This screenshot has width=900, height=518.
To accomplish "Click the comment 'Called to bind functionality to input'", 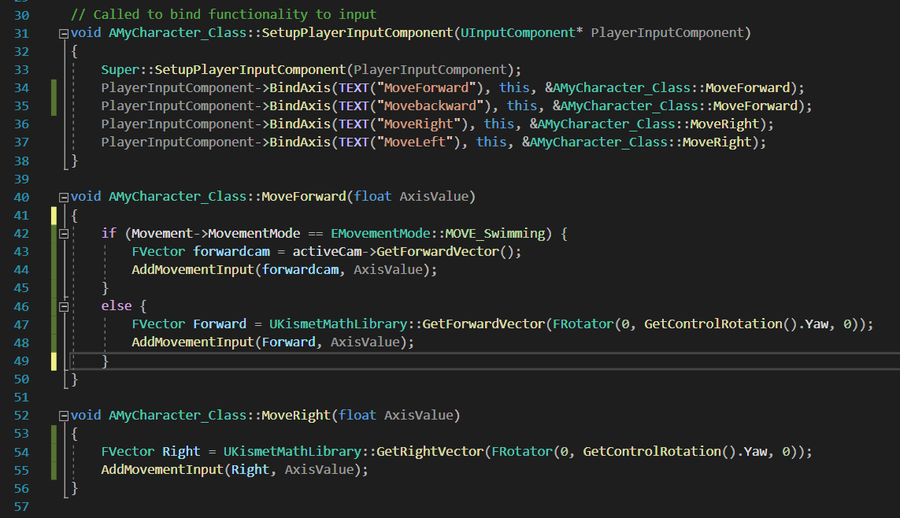I will click(x=223, y=14).
